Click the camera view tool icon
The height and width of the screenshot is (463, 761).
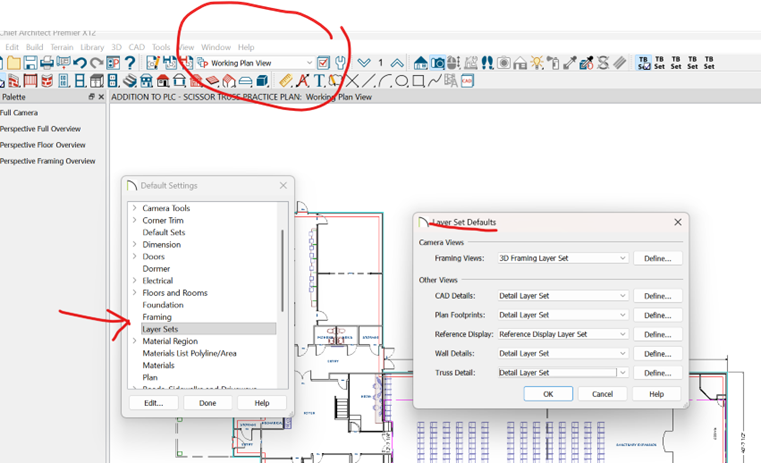tap(438, 63)
